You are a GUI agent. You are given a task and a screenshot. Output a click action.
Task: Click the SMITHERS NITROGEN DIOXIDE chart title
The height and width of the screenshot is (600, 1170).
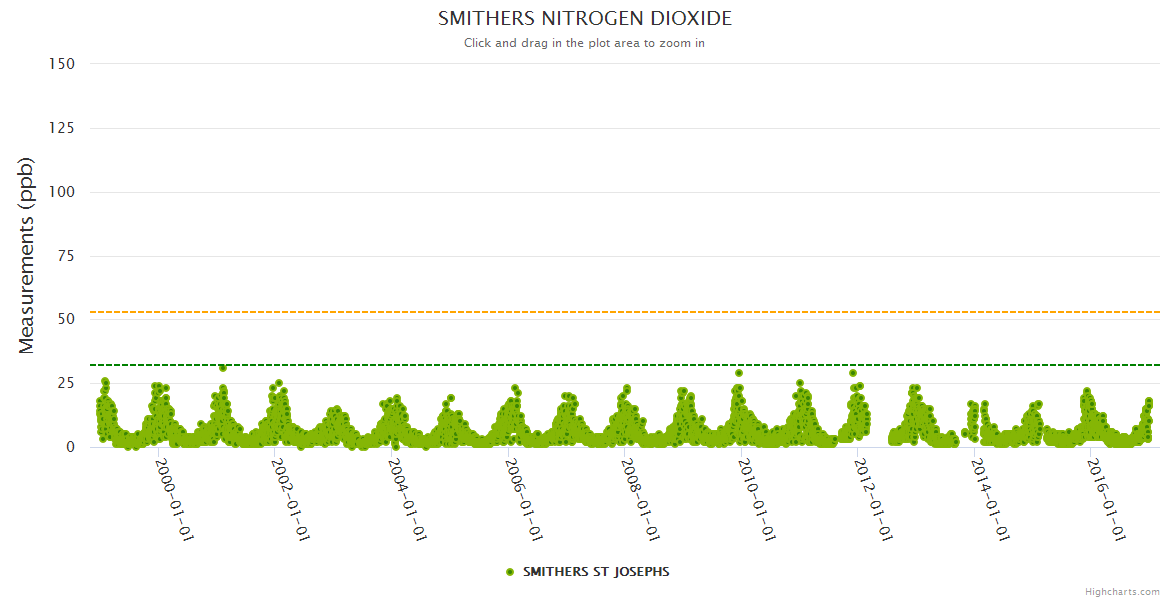585,19
